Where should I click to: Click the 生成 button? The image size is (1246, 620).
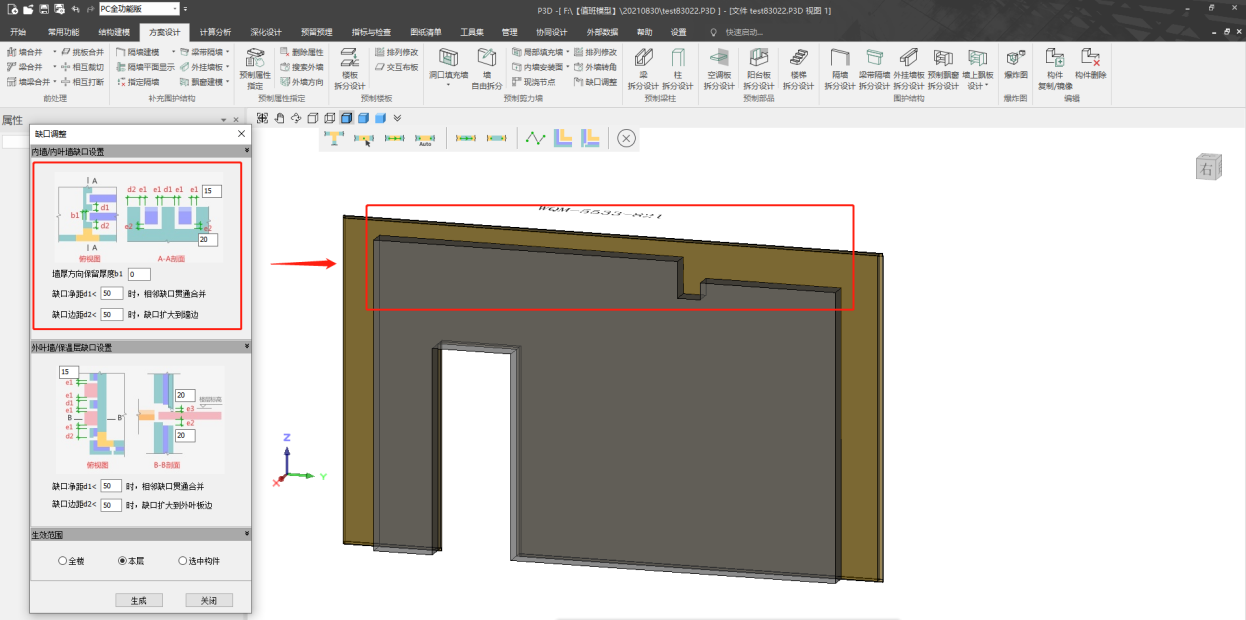pyautogui.click(x=139, y=600)
